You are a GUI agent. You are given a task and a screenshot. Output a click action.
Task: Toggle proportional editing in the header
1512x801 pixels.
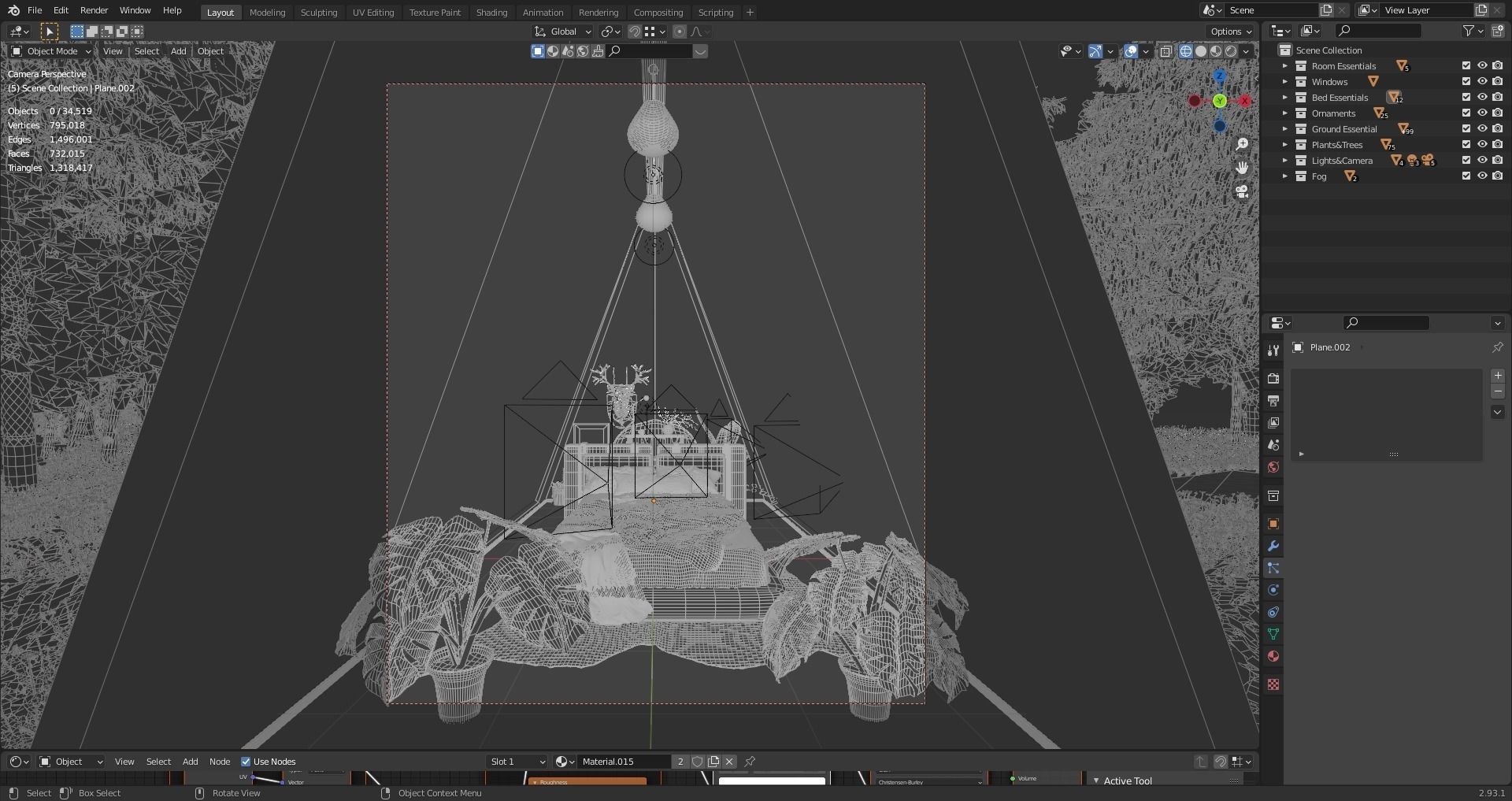[x=679, y=32]
